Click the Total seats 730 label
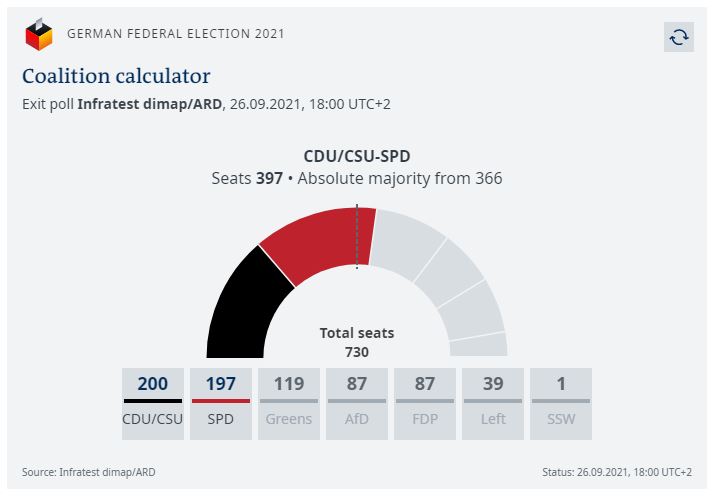The width and height of the screenshot is (713, 500). click(357, 342)
